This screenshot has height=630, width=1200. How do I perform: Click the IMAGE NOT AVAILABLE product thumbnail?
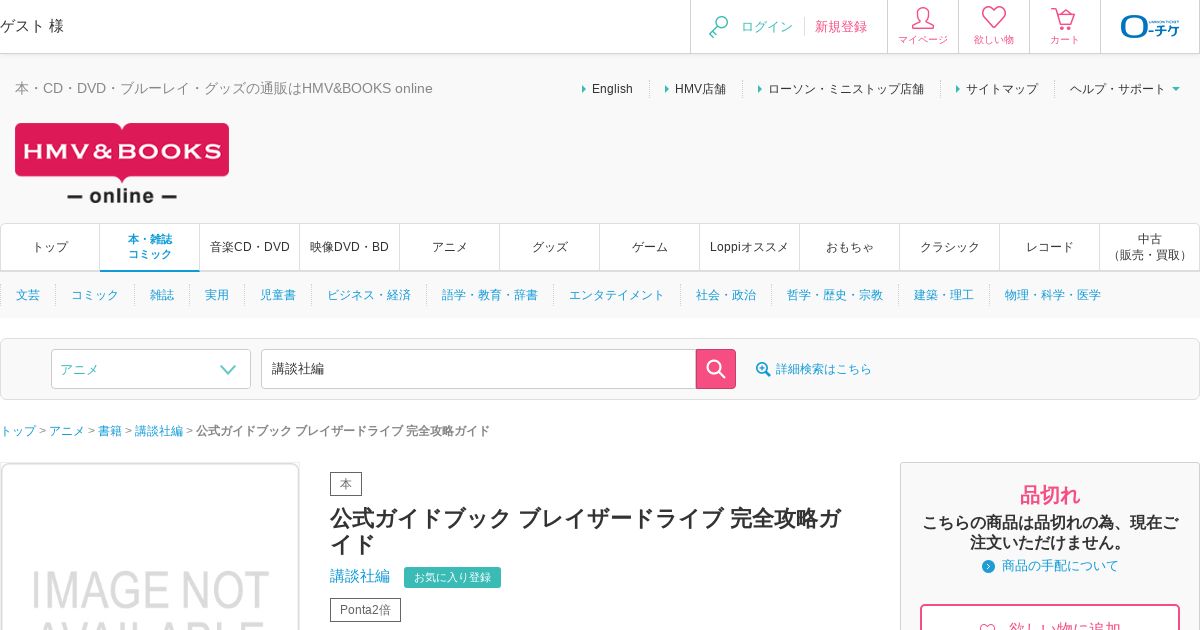point(150,547)
